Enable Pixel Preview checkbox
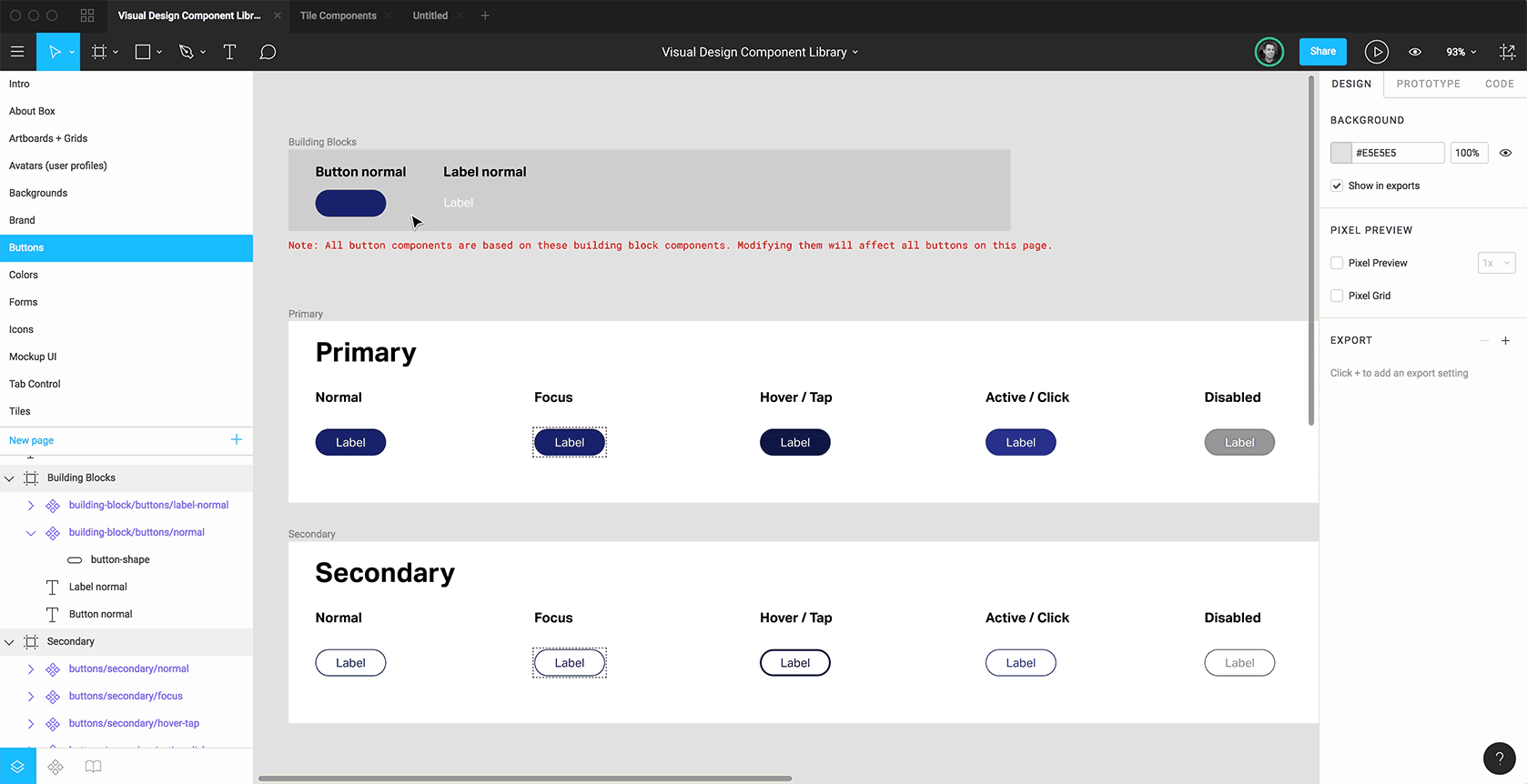This screenshot has height=784, width=1527. pos(1337,263)
